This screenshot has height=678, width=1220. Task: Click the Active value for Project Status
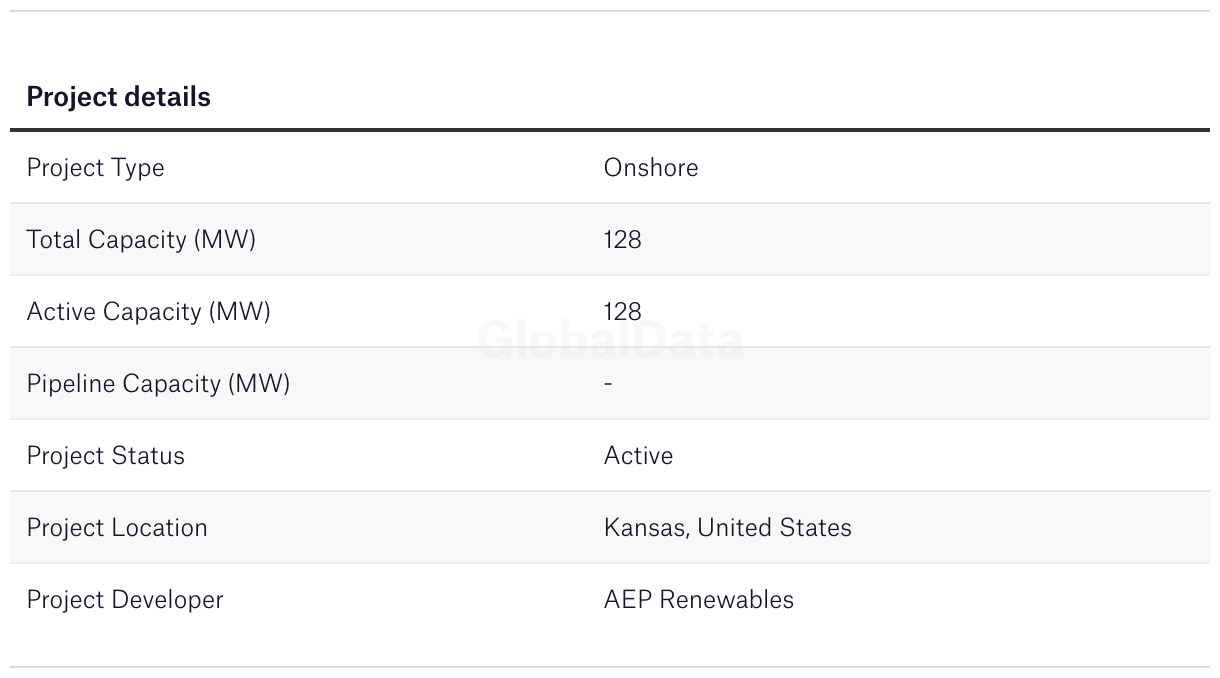pyautogui.click(x=638, y=456)
